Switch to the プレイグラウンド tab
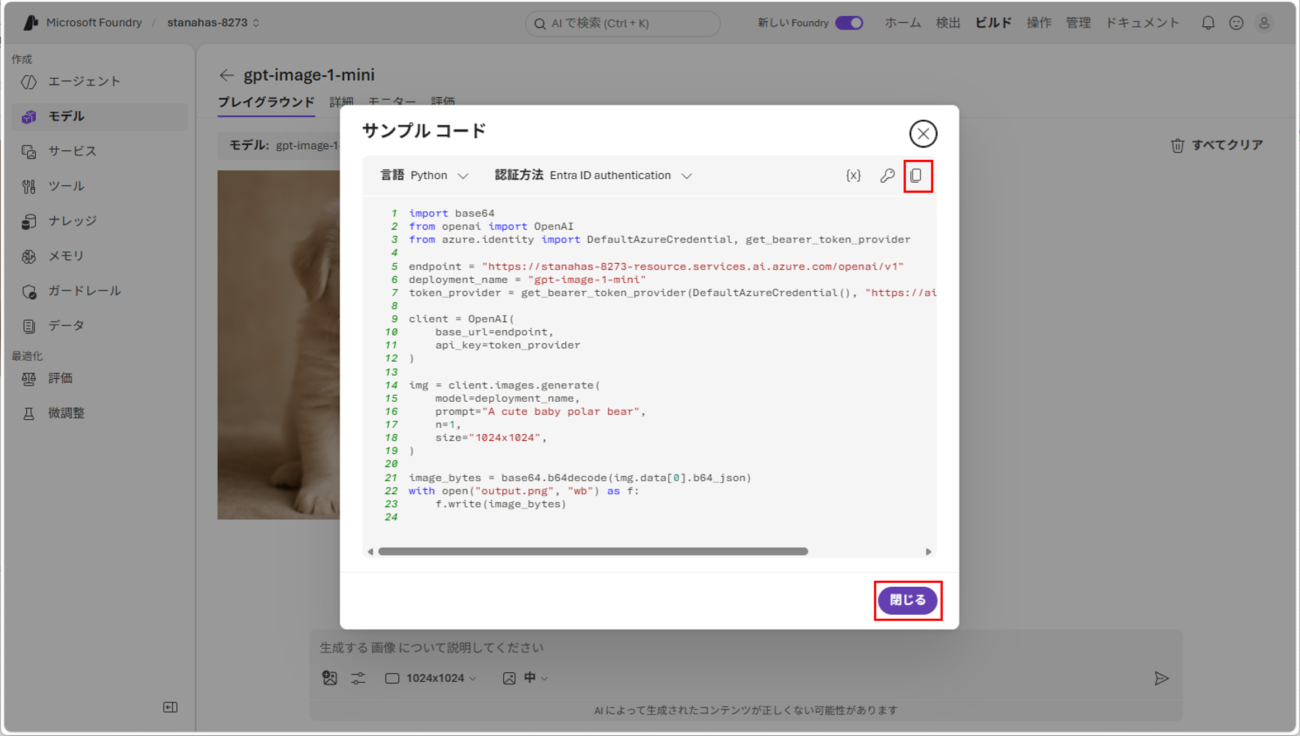1300x736 pixels. point(266,102)
